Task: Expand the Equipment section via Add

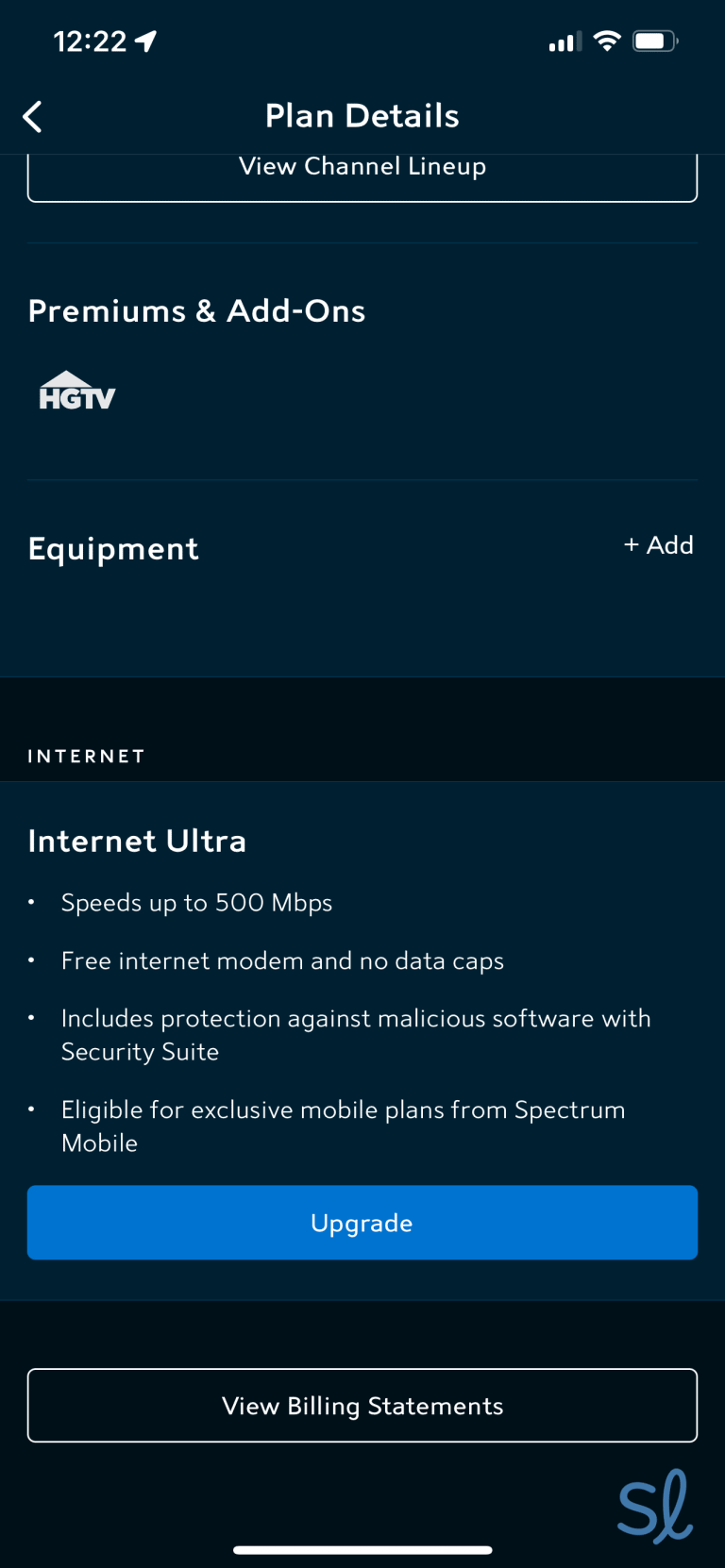Action: click(658, 545)
